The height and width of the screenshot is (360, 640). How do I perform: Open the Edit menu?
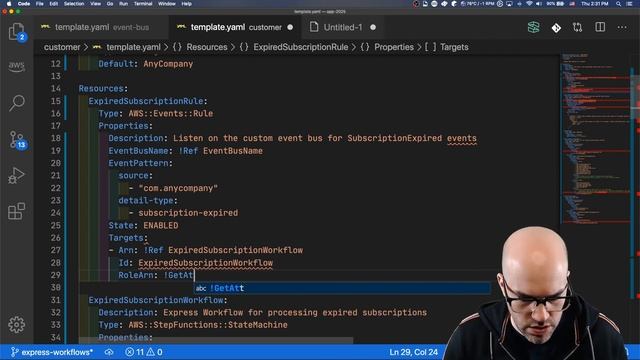point(53,4)
